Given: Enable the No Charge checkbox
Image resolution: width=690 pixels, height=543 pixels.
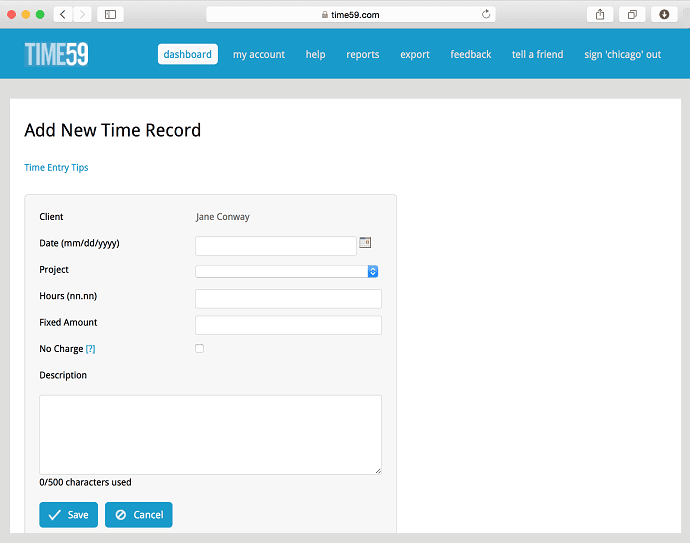Looking at the screenshot, I should tap(200, 348).
